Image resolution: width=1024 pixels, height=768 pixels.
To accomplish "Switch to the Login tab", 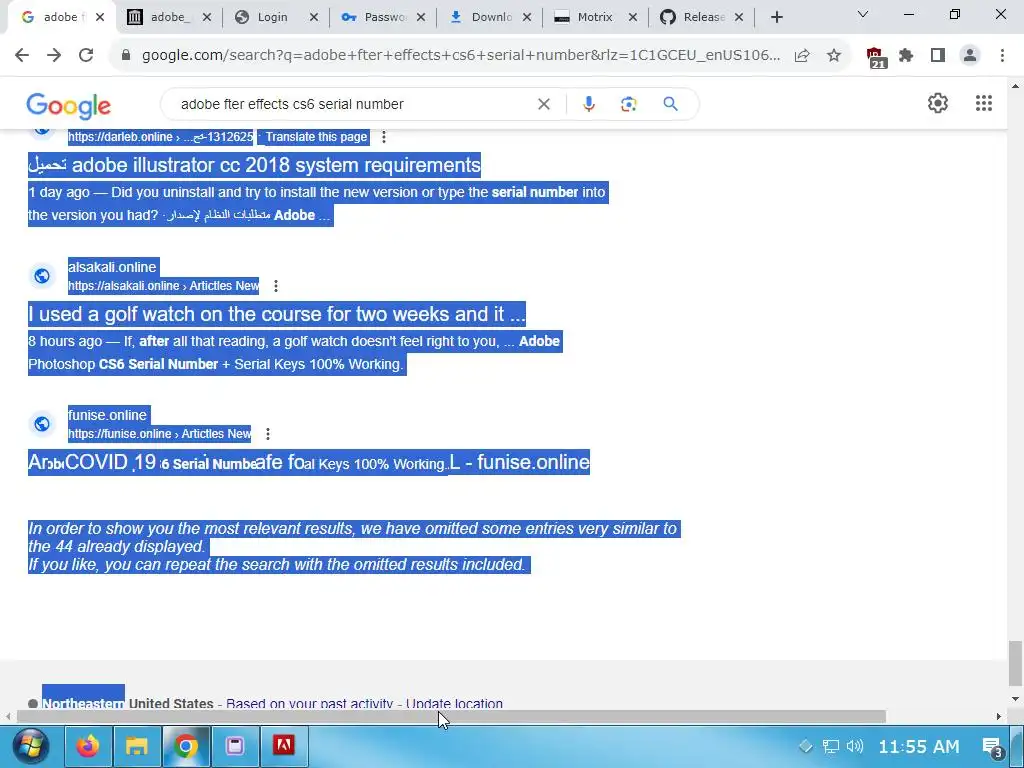I will pos(272,17).
